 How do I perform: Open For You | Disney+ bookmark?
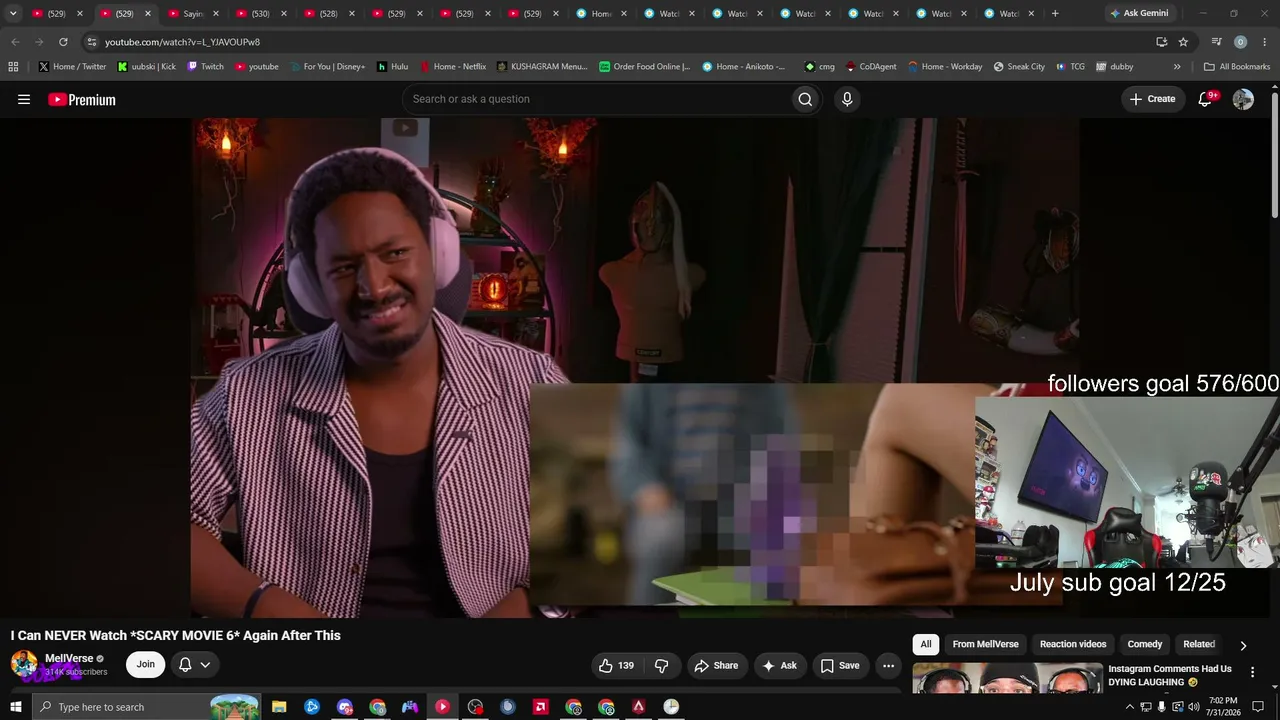[x=327, y=67]
